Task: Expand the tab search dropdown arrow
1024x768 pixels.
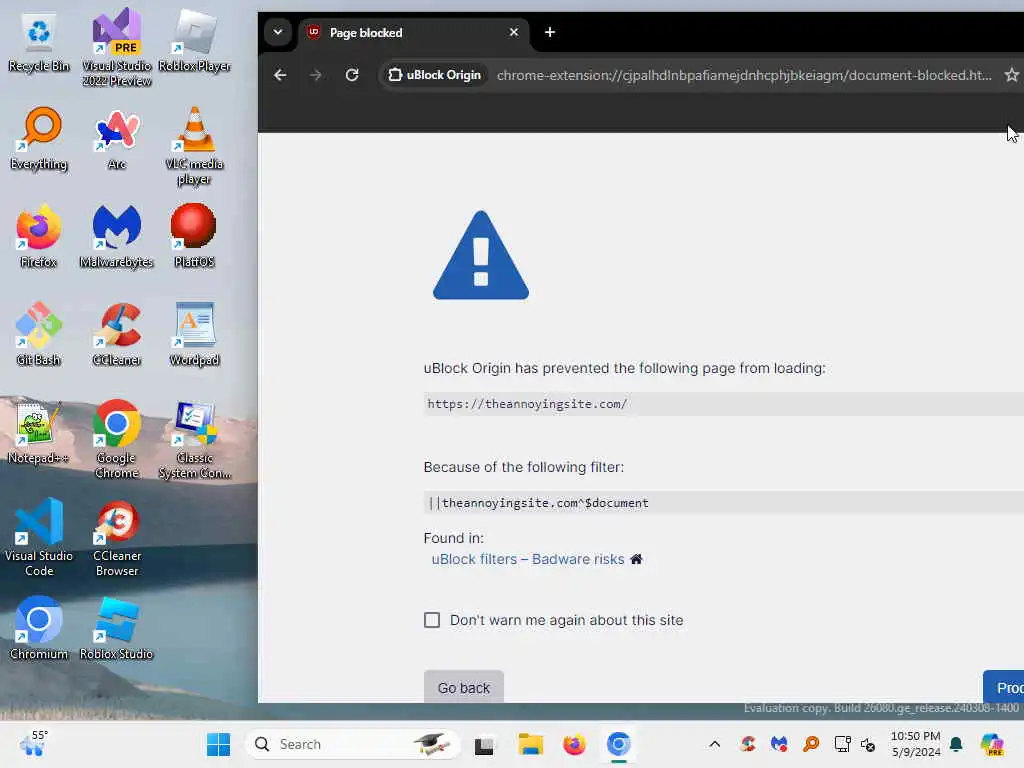Action: pos(278,32)
